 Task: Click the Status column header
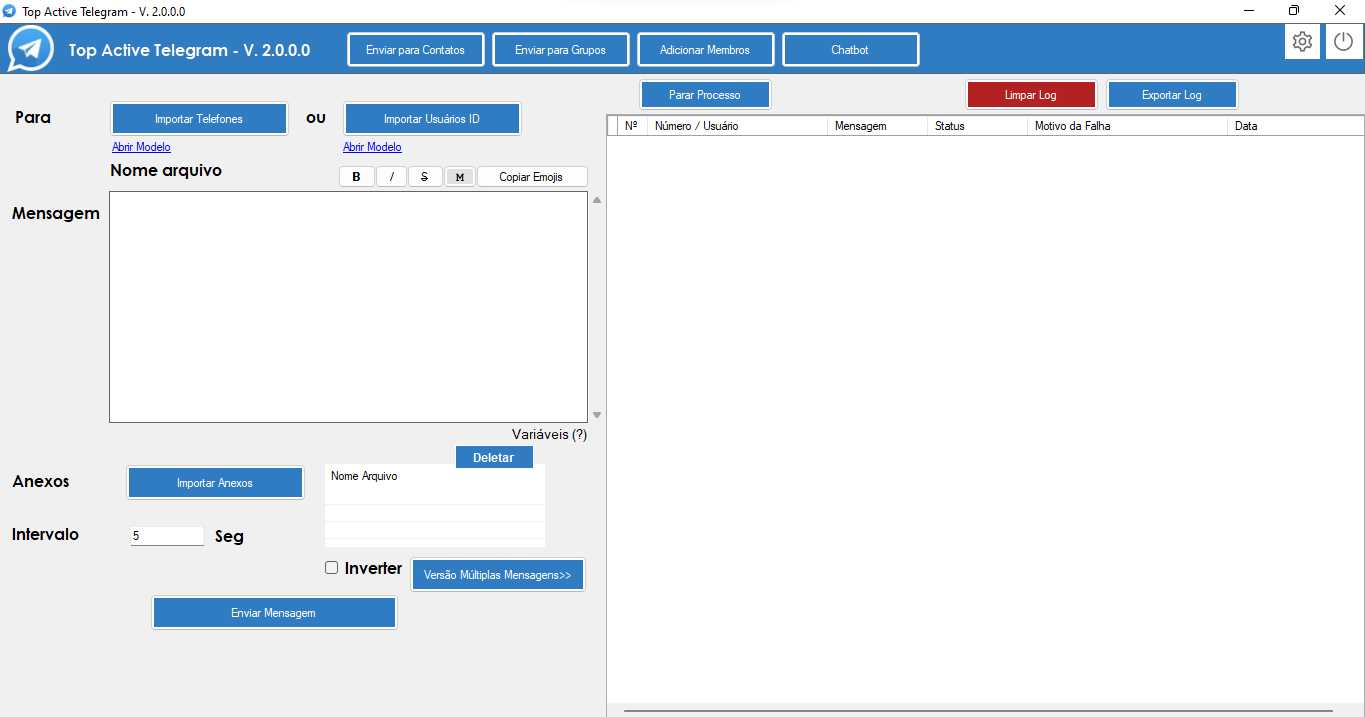977,126
